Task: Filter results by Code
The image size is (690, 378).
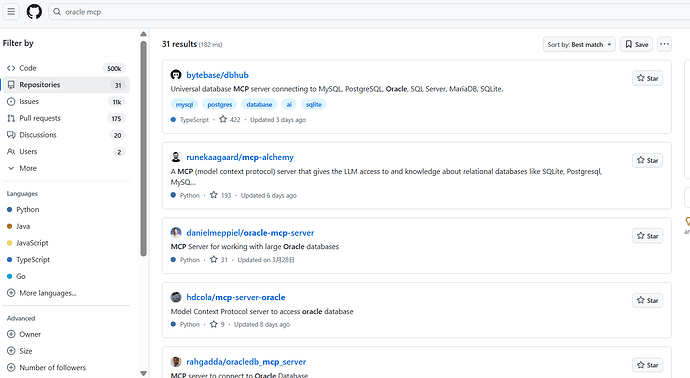Action: pos(66,68)
